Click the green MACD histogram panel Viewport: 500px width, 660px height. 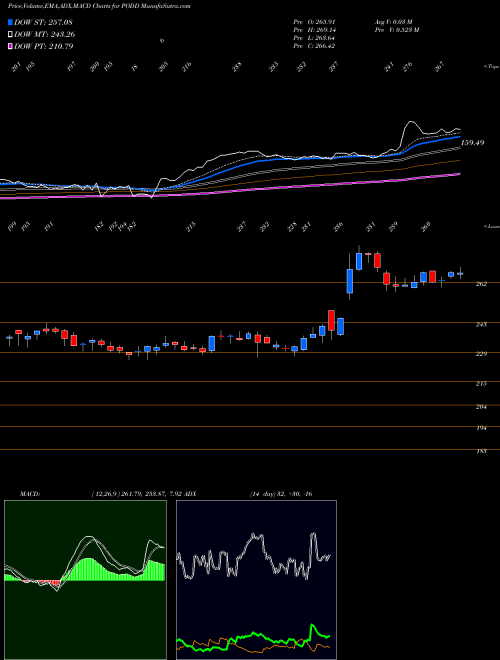click(85, 580)
